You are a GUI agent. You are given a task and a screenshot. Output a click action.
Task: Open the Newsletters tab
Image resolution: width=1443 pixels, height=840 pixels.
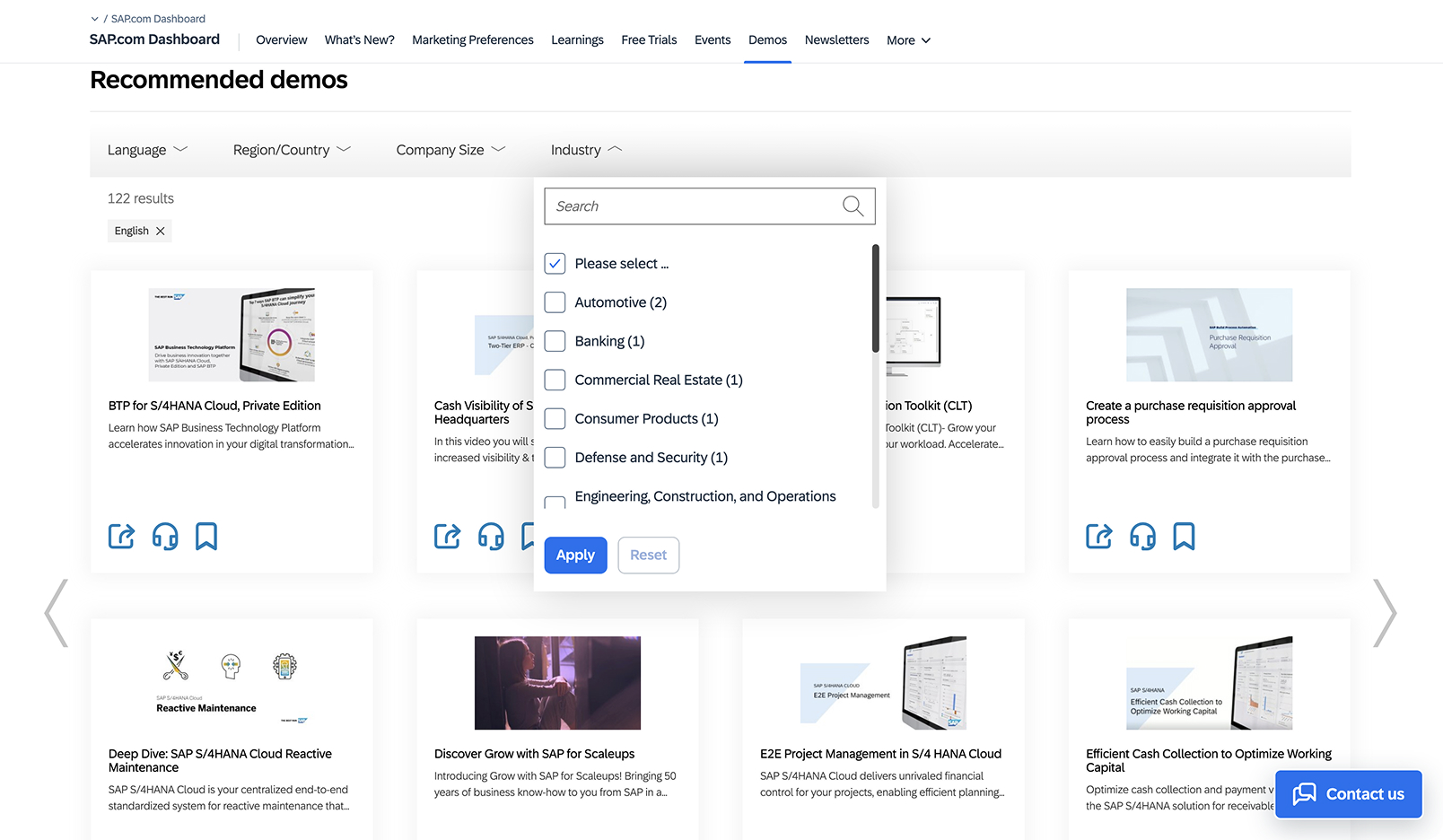836,40
